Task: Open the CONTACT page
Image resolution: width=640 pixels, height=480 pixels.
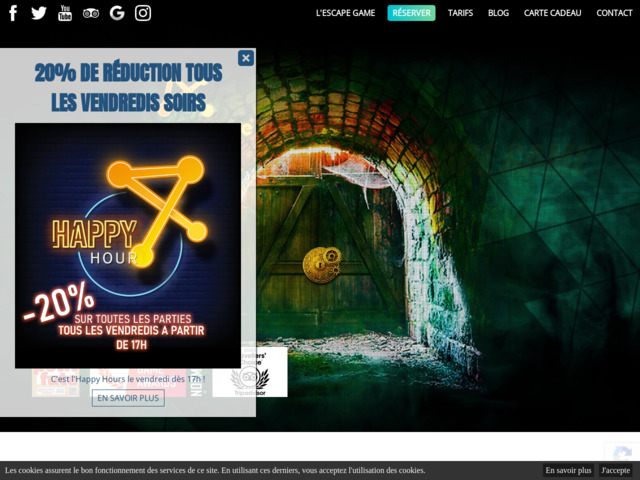Action: point(614,13)
